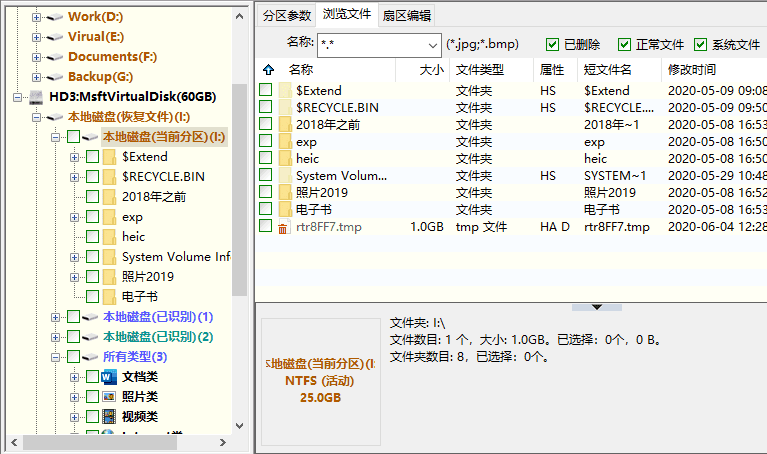767x454 pixels.
Task: Click the HD3:MsftVirtualDisk disk icon
Action: 36,98
